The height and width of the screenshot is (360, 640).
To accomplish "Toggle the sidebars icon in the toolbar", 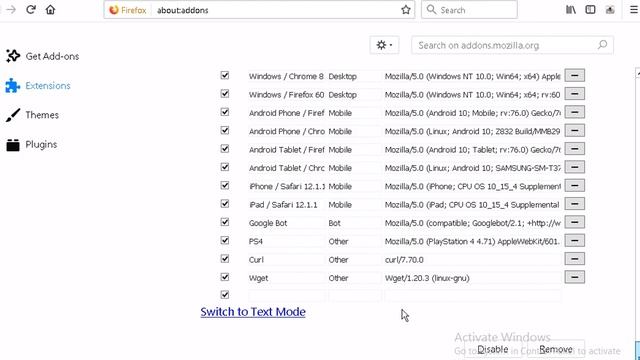I will pos(590,10).
